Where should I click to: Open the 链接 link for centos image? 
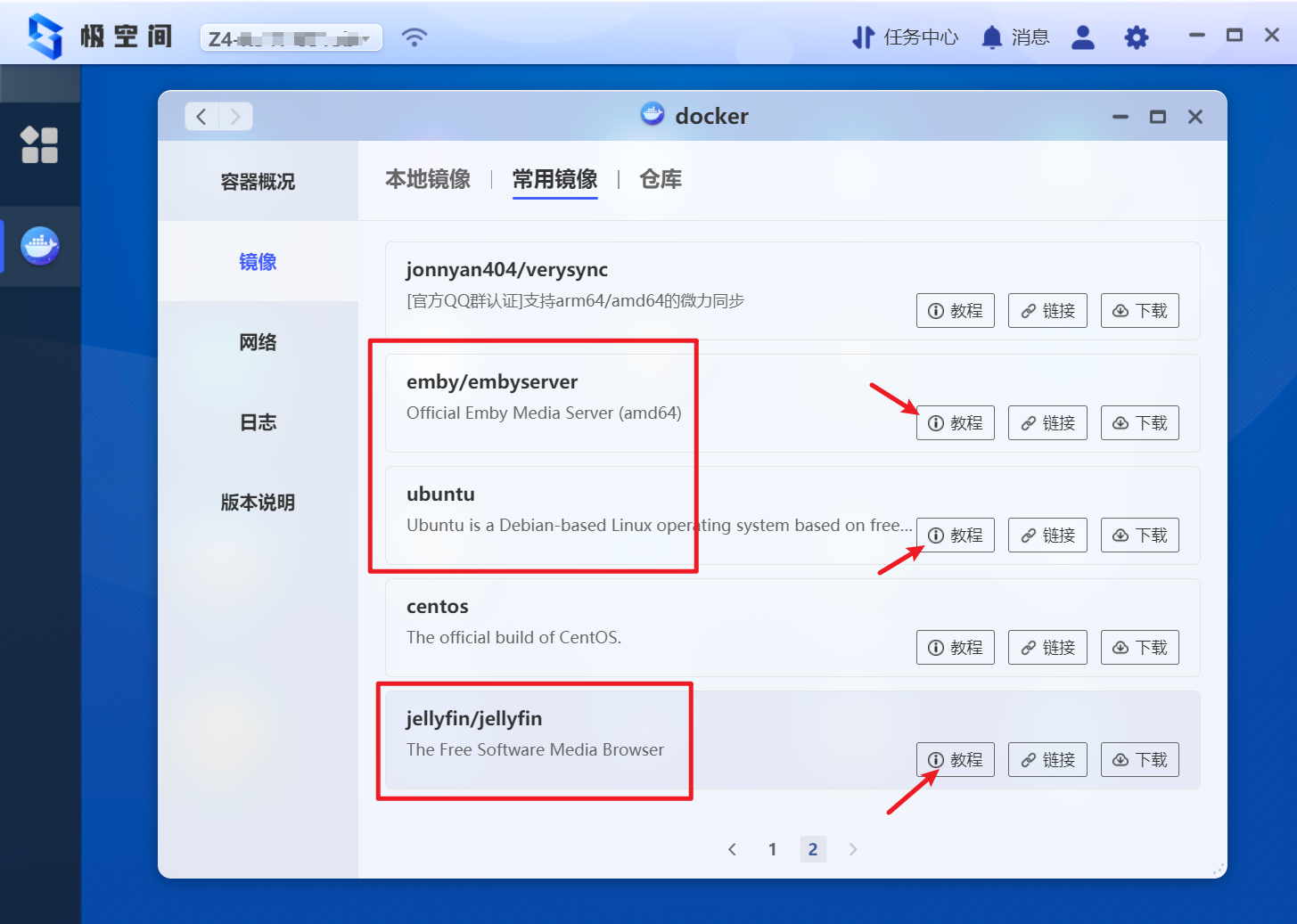coord(1047,647)
